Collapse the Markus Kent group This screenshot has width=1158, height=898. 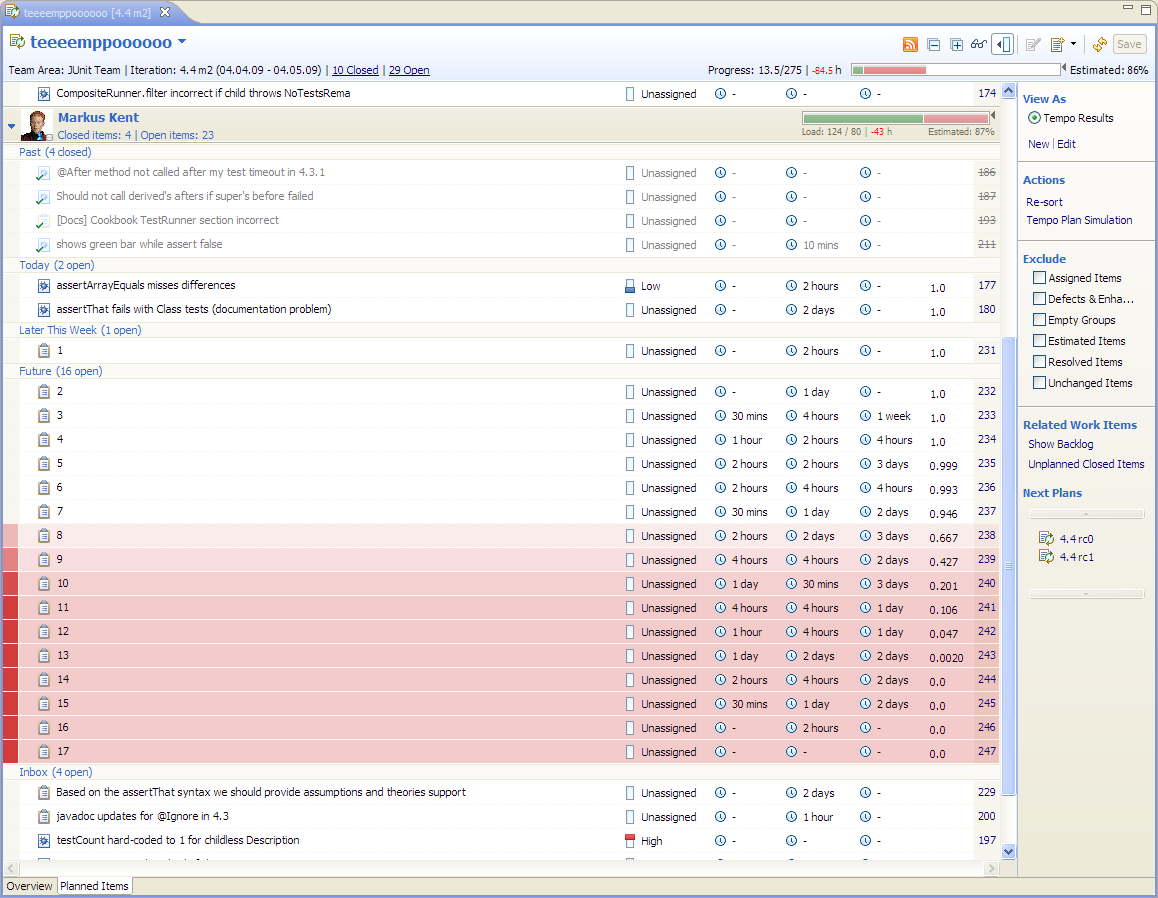pyautogui.click(x=12, y=126)
